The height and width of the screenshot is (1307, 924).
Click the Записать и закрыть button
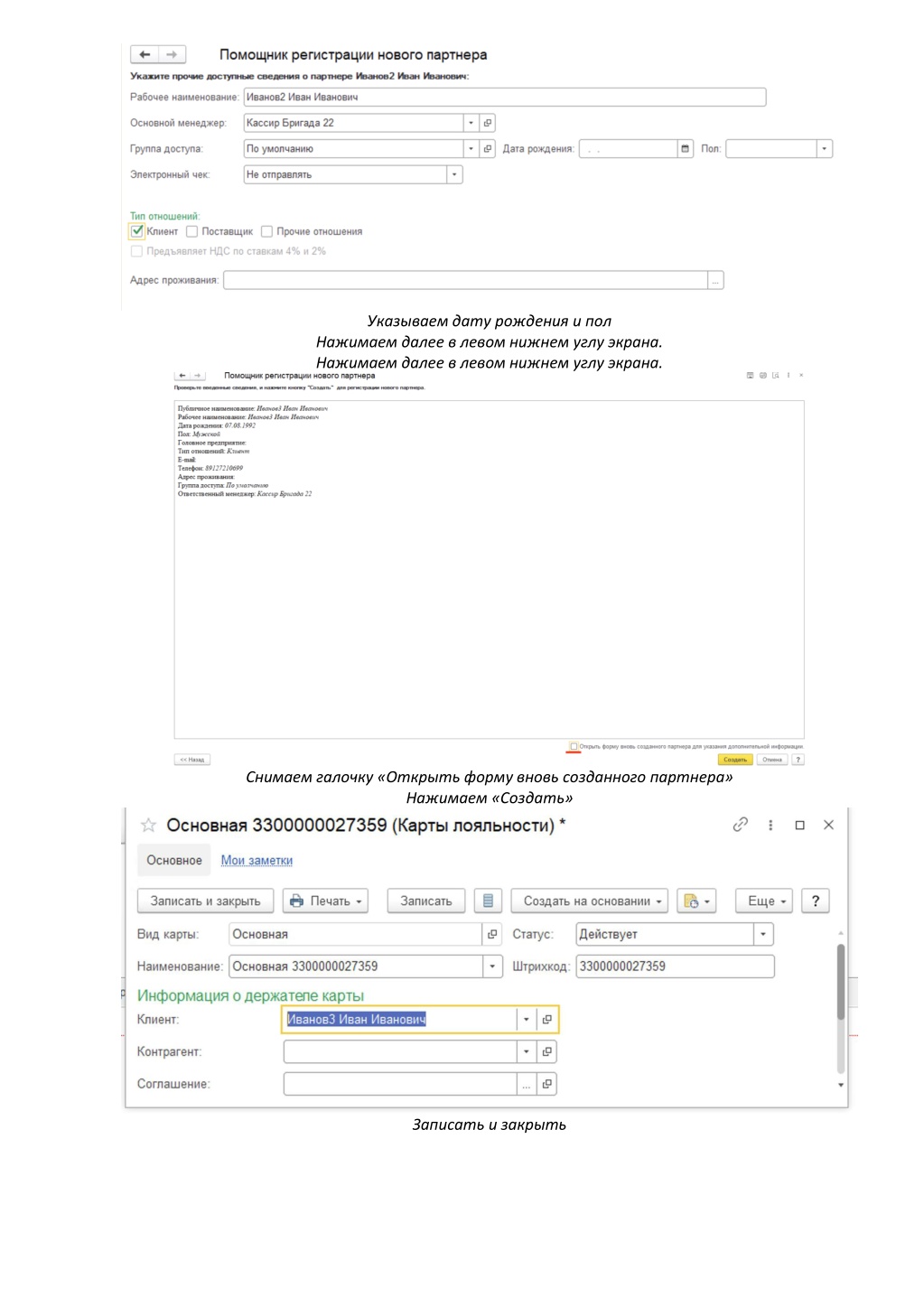pos(205,901)
